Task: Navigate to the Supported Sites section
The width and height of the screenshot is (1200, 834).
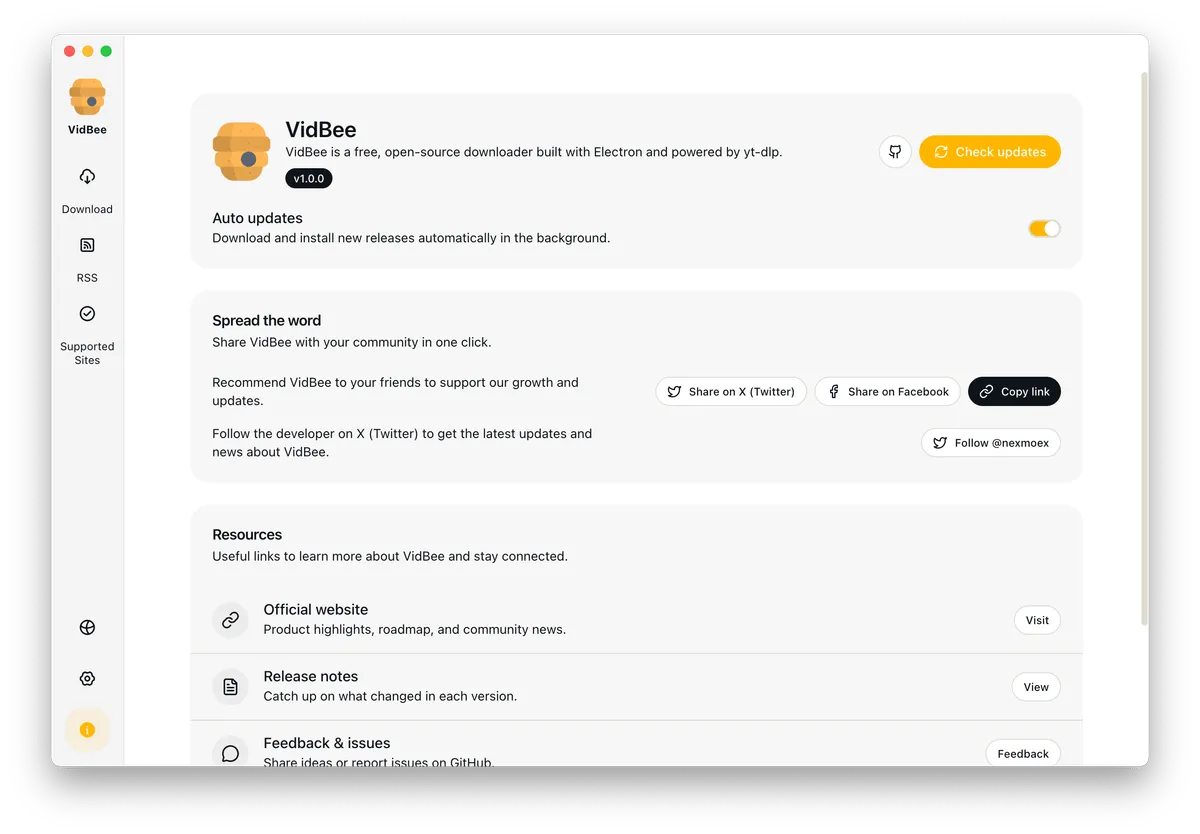Action: click(87, 332)
